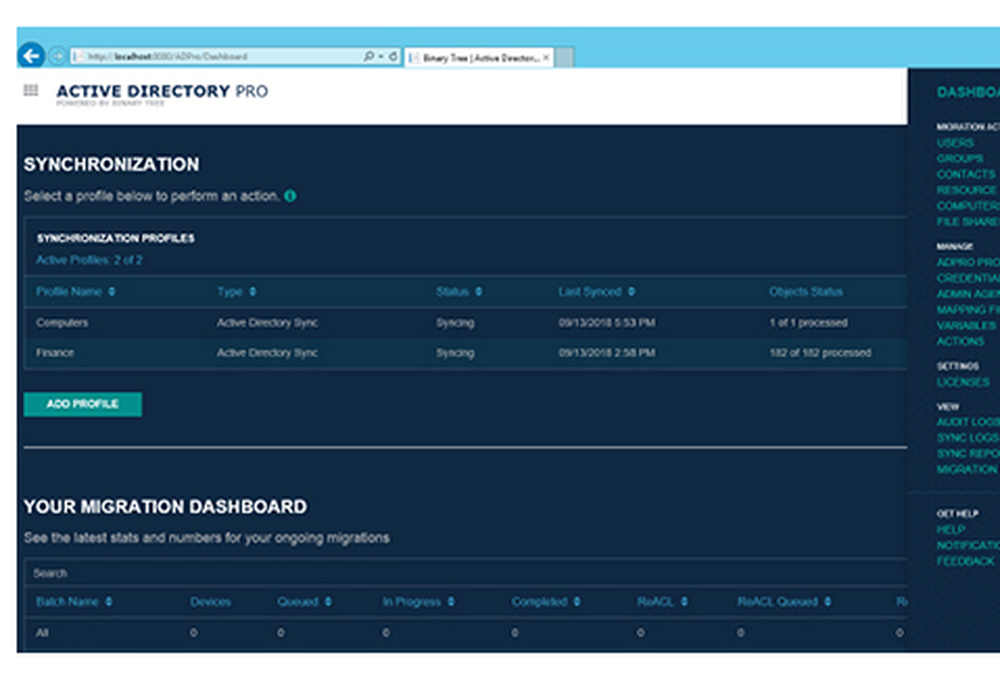This screenshot has width=1000, height=688.
Task: Select the Binary Tree Active Directory tab
Action: point(478,57)
